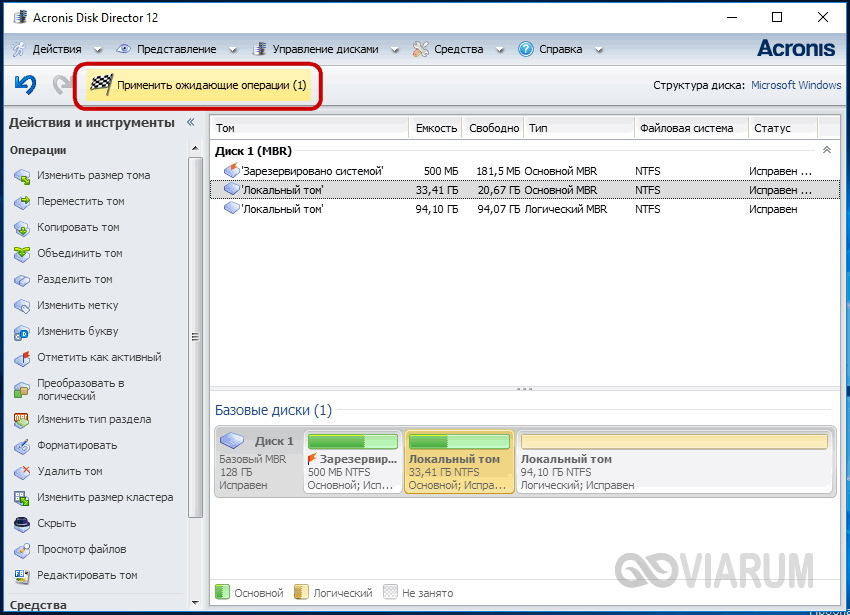Click the Hide volume icon (Скрыть)
This screenshot has width=850, height=615.
(21, 524)
